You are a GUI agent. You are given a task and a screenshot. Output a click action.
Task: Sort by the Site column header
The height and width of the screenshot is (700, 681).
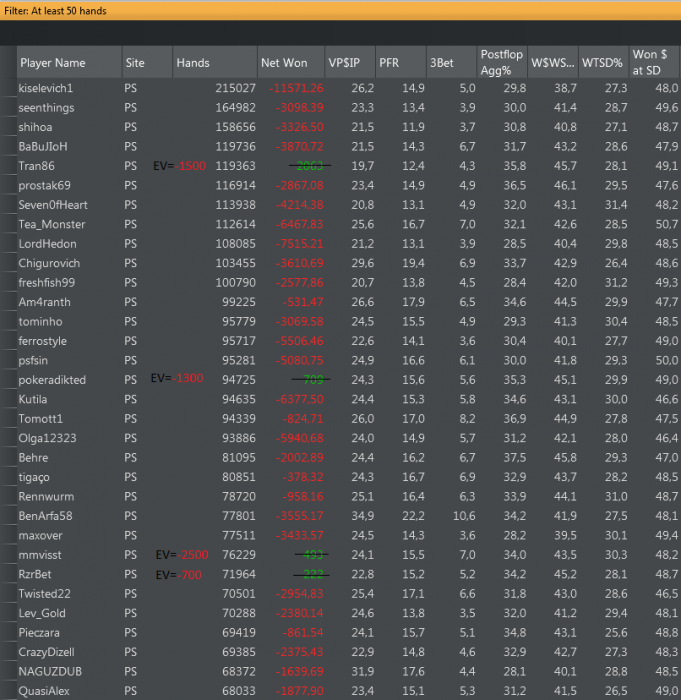147,62
